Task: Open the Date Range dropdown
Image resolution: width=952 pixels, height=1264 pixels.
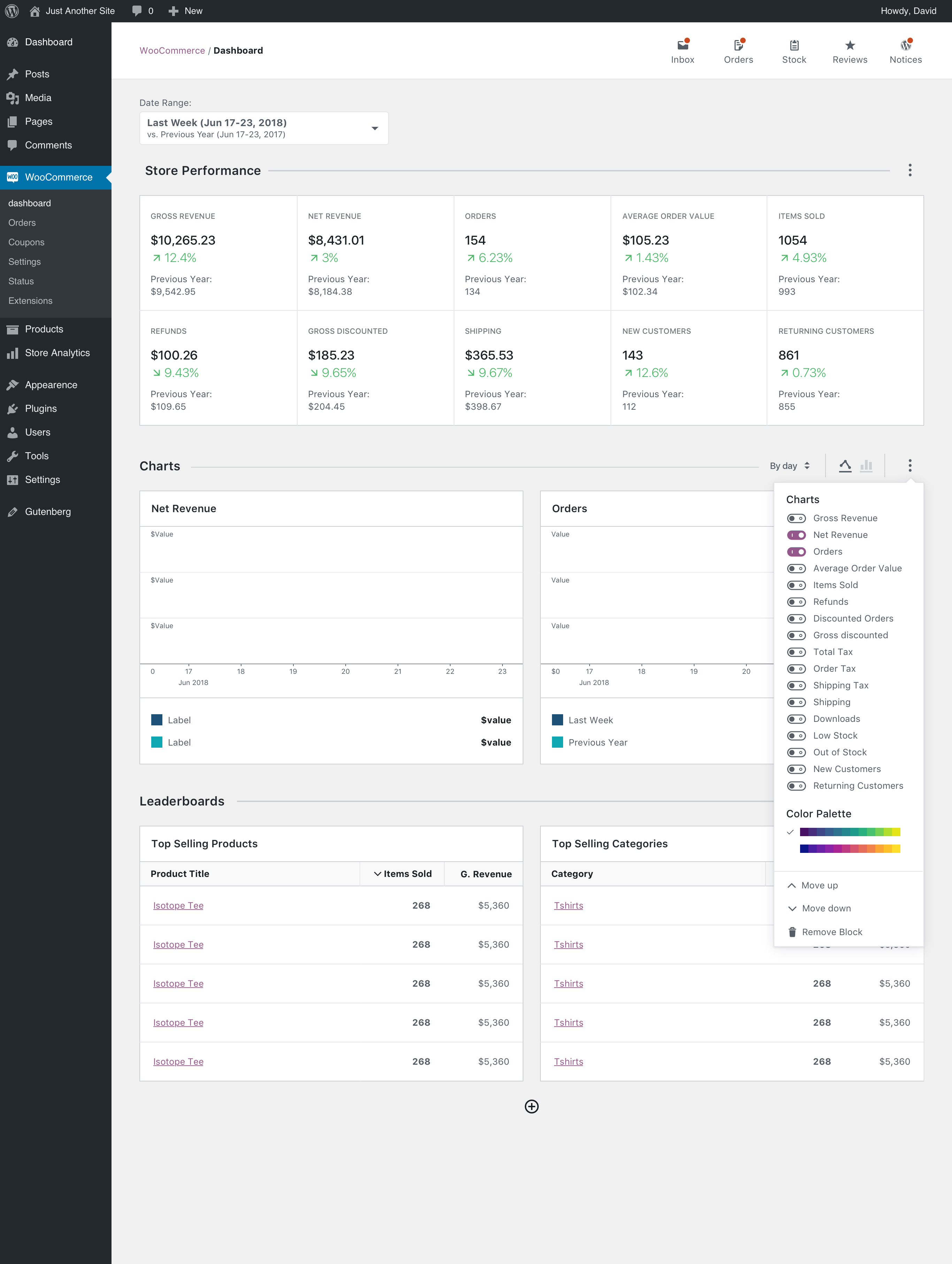Action: tap(263, 128)
